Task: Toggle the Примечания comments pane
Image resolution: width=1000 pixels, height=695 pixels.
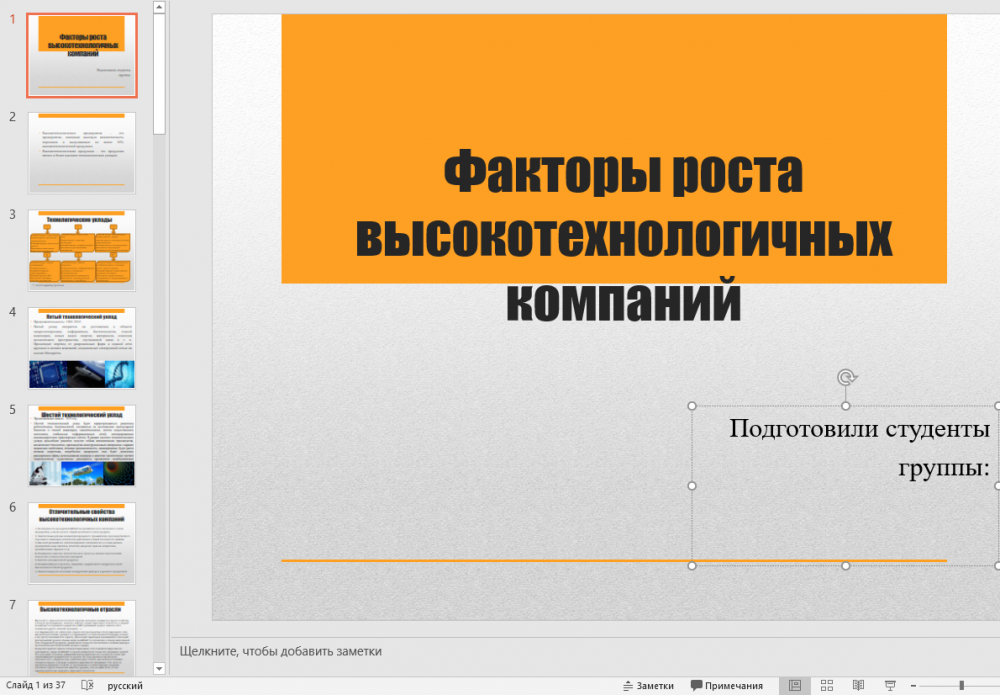Action: [x=726, y=685]
